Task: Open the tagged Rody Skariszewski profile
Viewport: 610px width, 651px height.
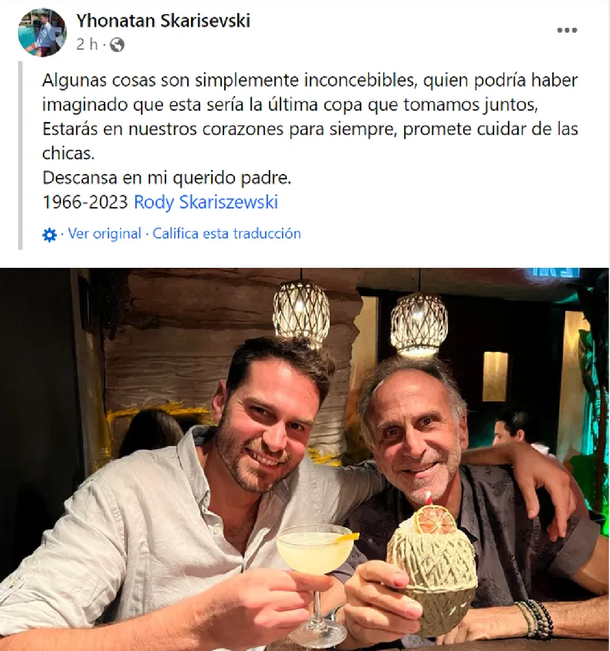Action: tap(206, 202)
